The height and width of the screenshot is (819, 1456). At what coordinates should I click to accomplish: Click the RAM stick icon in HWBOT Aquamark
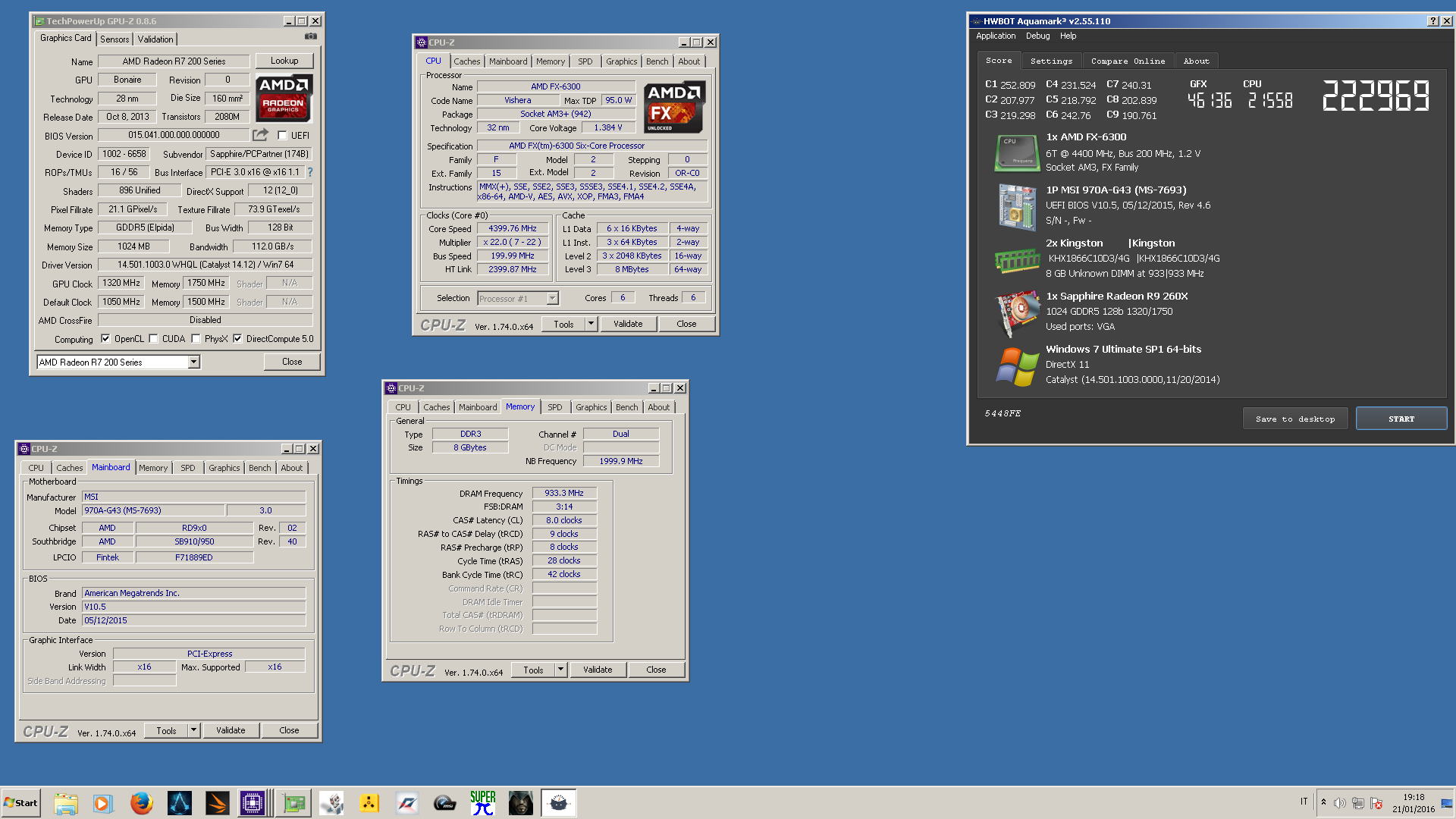[x=1017, y=260]
